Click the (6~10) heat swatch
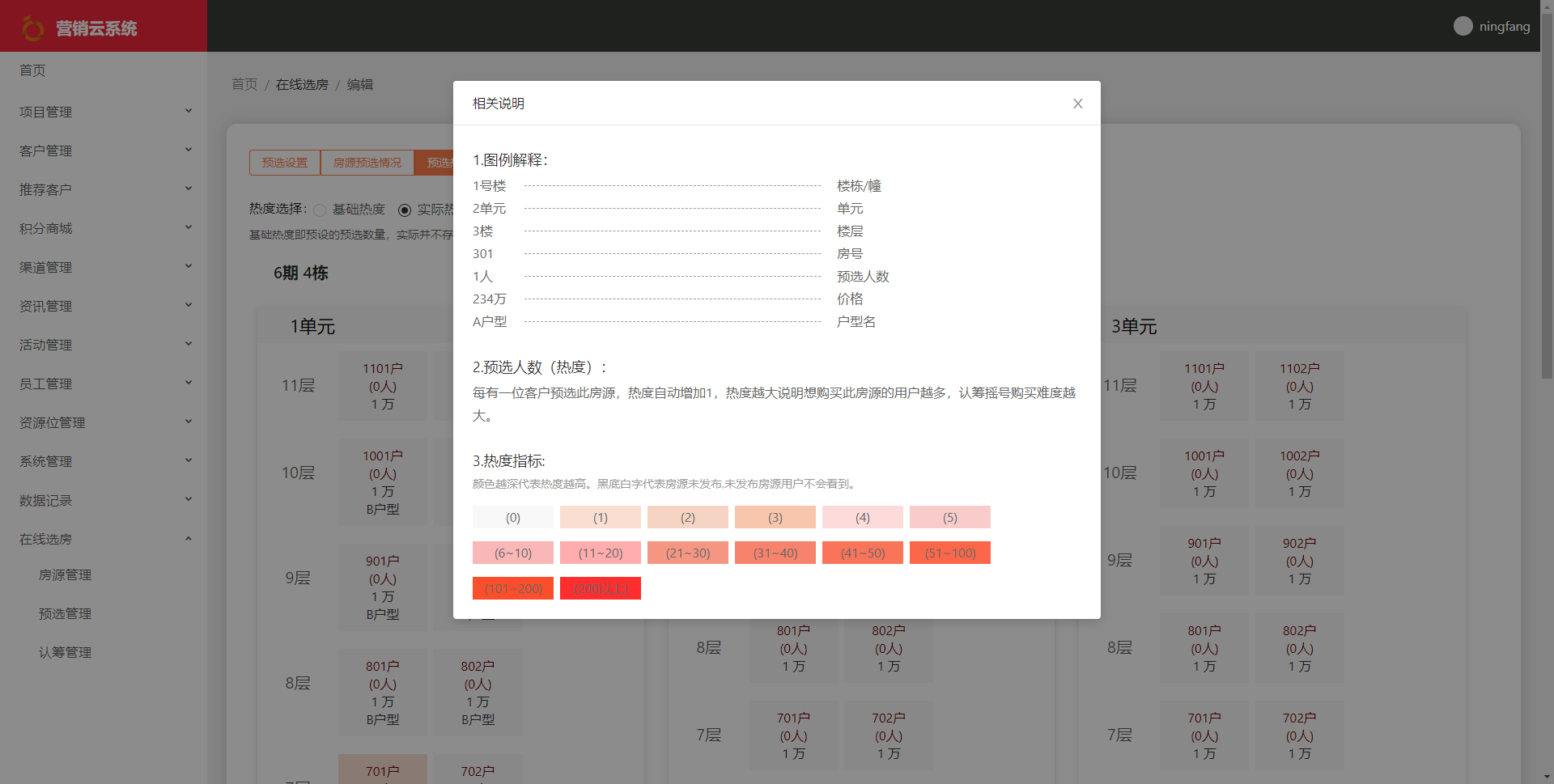1554x784 pixels. 513,553
